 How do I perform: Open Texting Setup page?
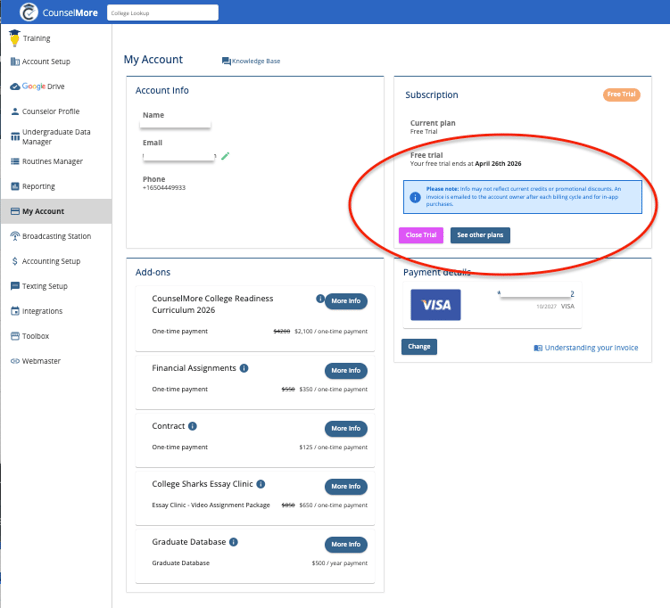click(44, 286)
